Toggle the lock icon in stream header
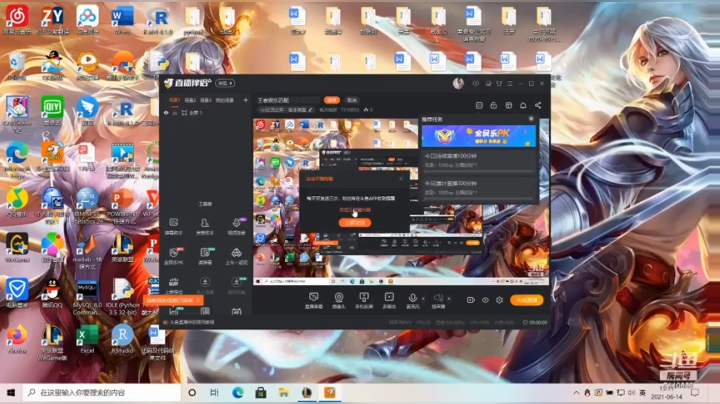 point(494,106)
